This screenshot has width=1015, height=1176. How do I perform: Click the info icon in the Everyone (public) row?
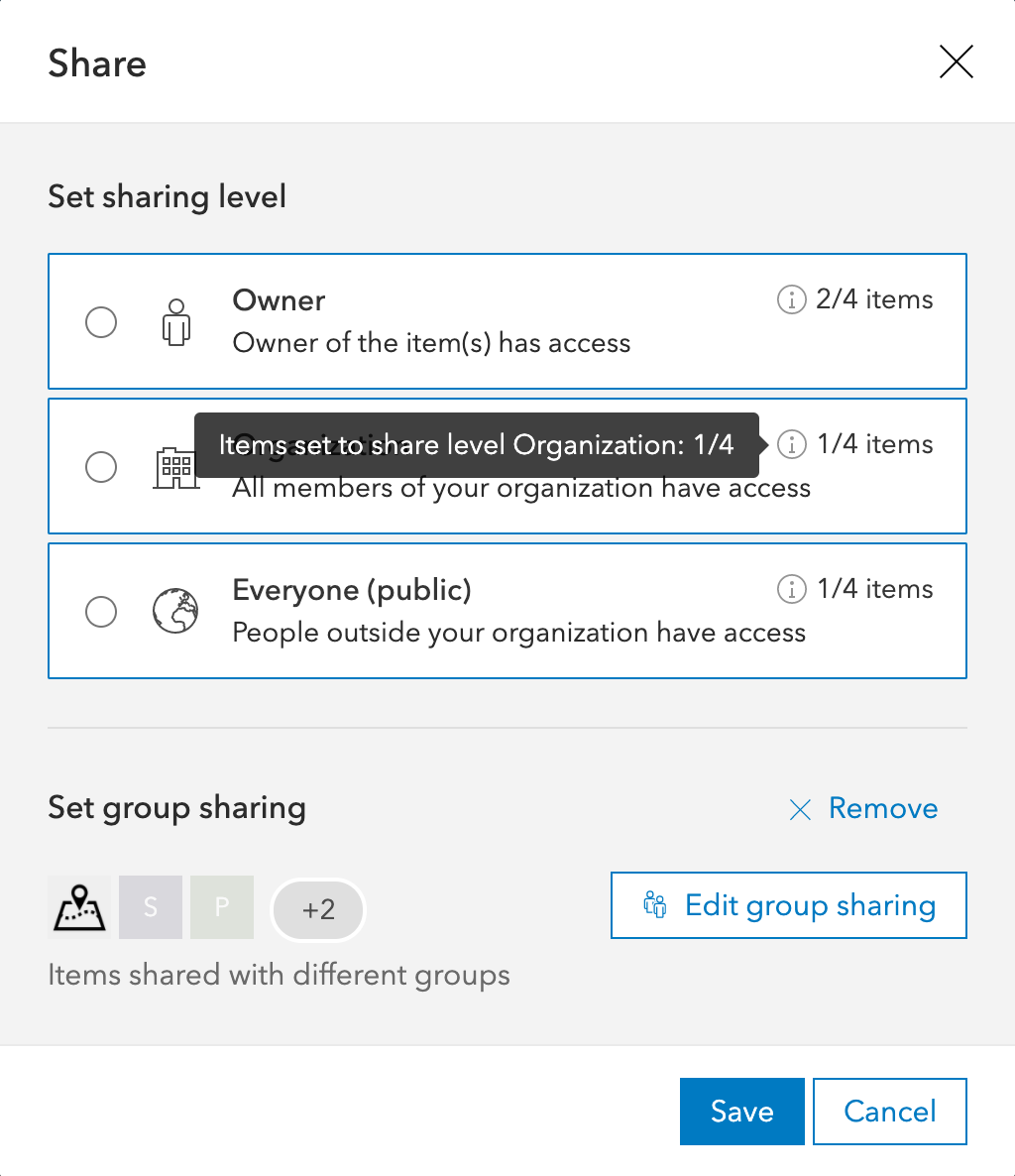[791, 589]
